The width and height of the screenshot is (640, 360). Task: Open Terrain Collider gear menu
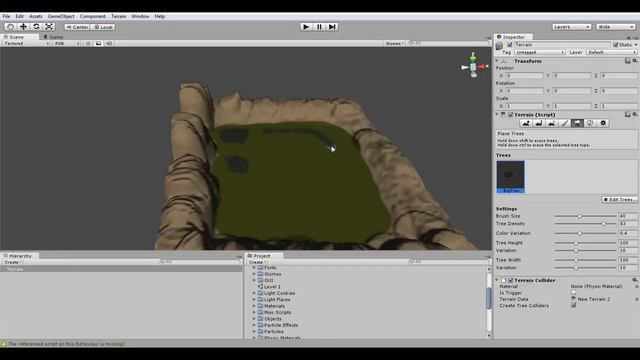635,280
